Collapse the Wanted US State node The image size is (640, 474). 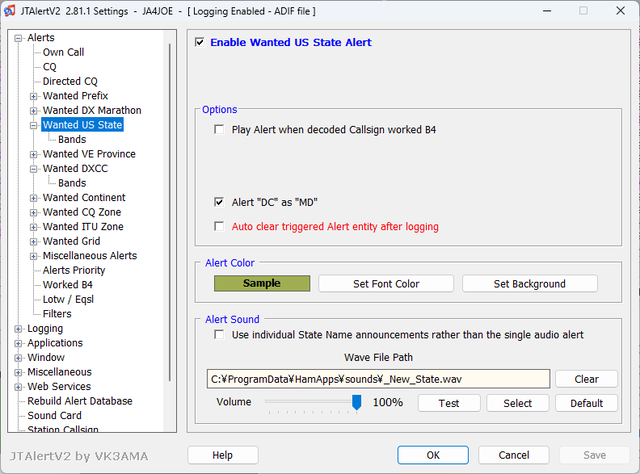[x=33, y=125]
